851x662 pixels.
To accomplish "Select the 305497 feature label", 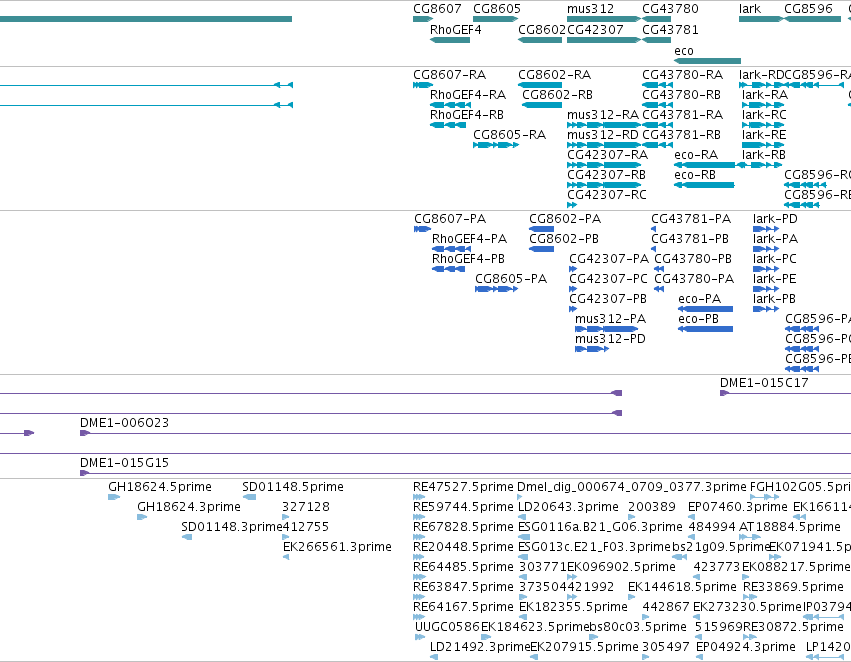I will coord(666,647).
